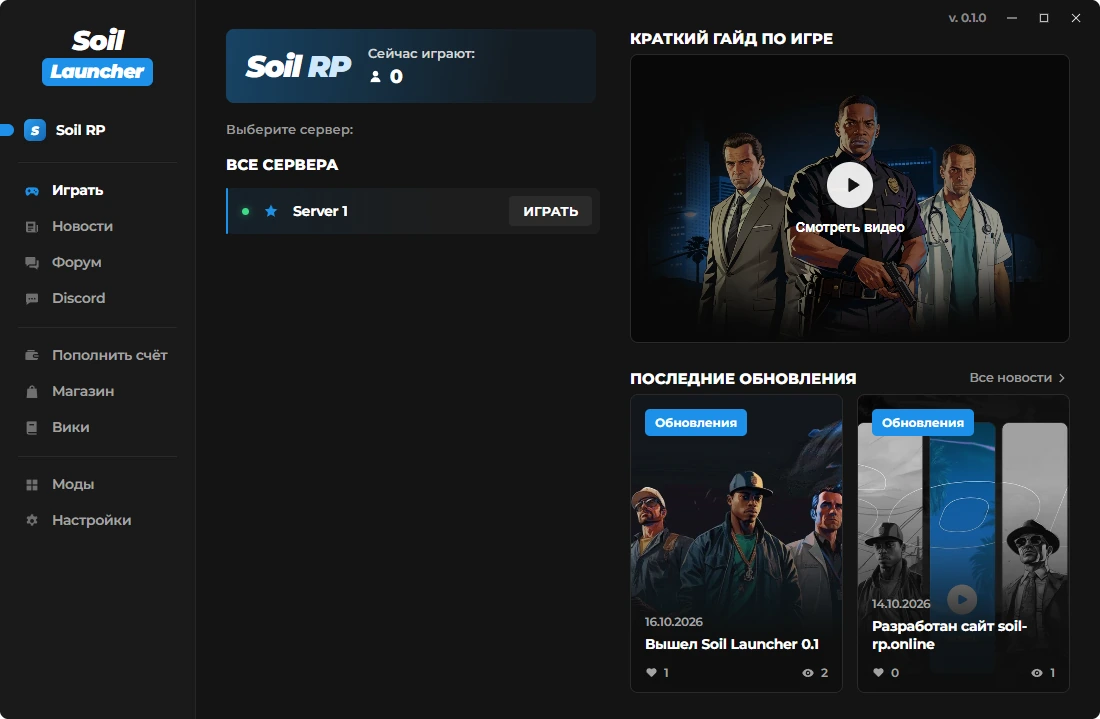Select the Server 1 row name

coord(320,211)
